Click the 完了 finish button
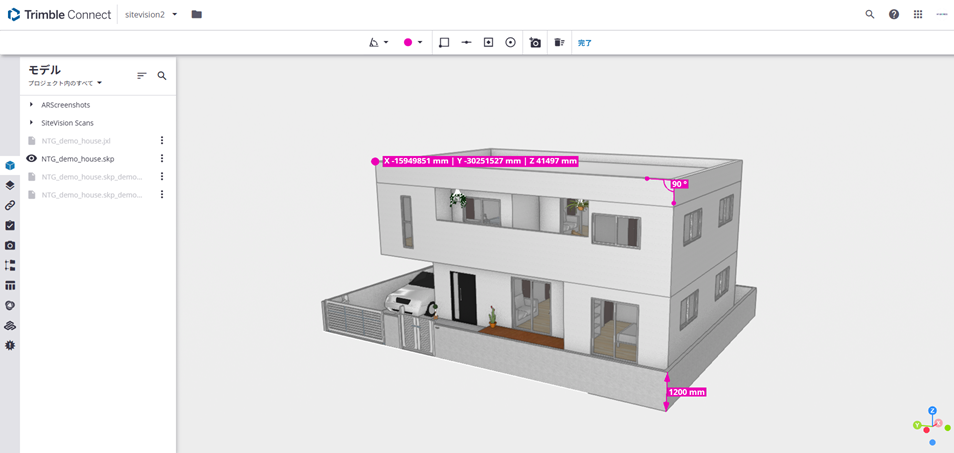 coord(585,43)
